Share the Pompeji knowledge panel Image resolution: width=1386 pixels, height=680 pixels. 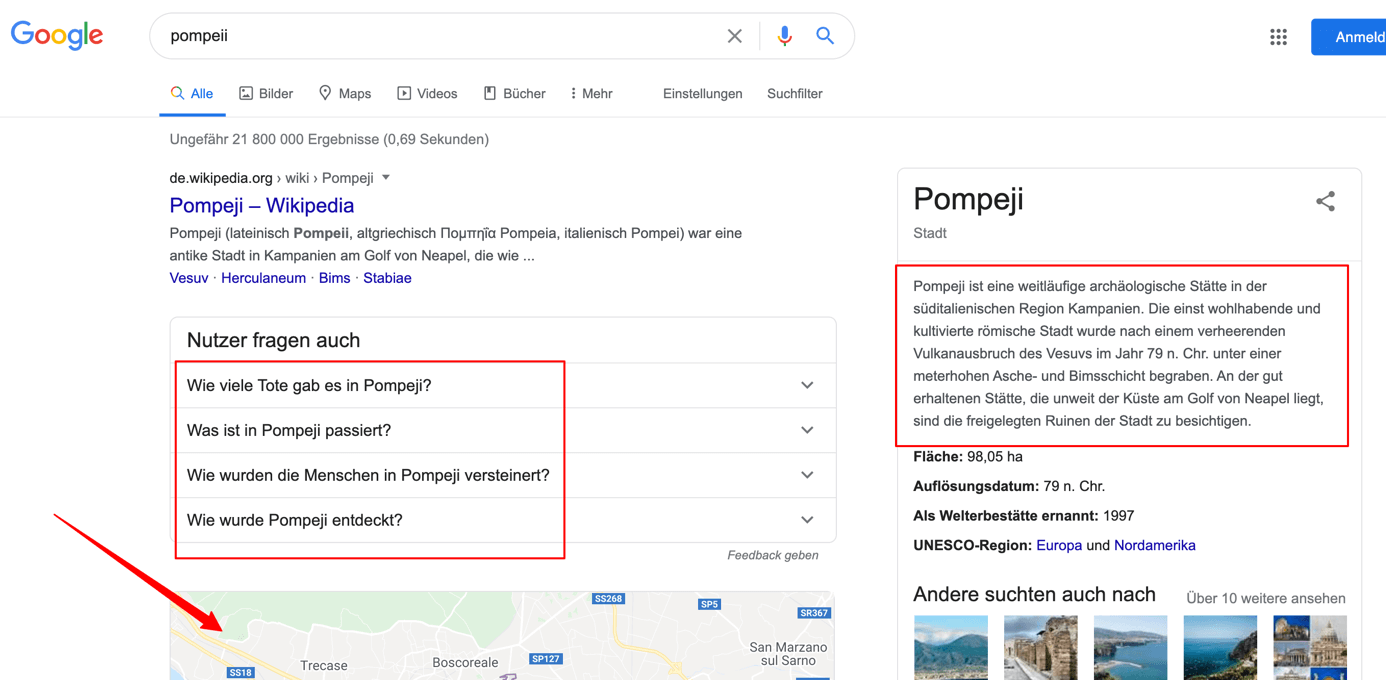click(1325, 201)
